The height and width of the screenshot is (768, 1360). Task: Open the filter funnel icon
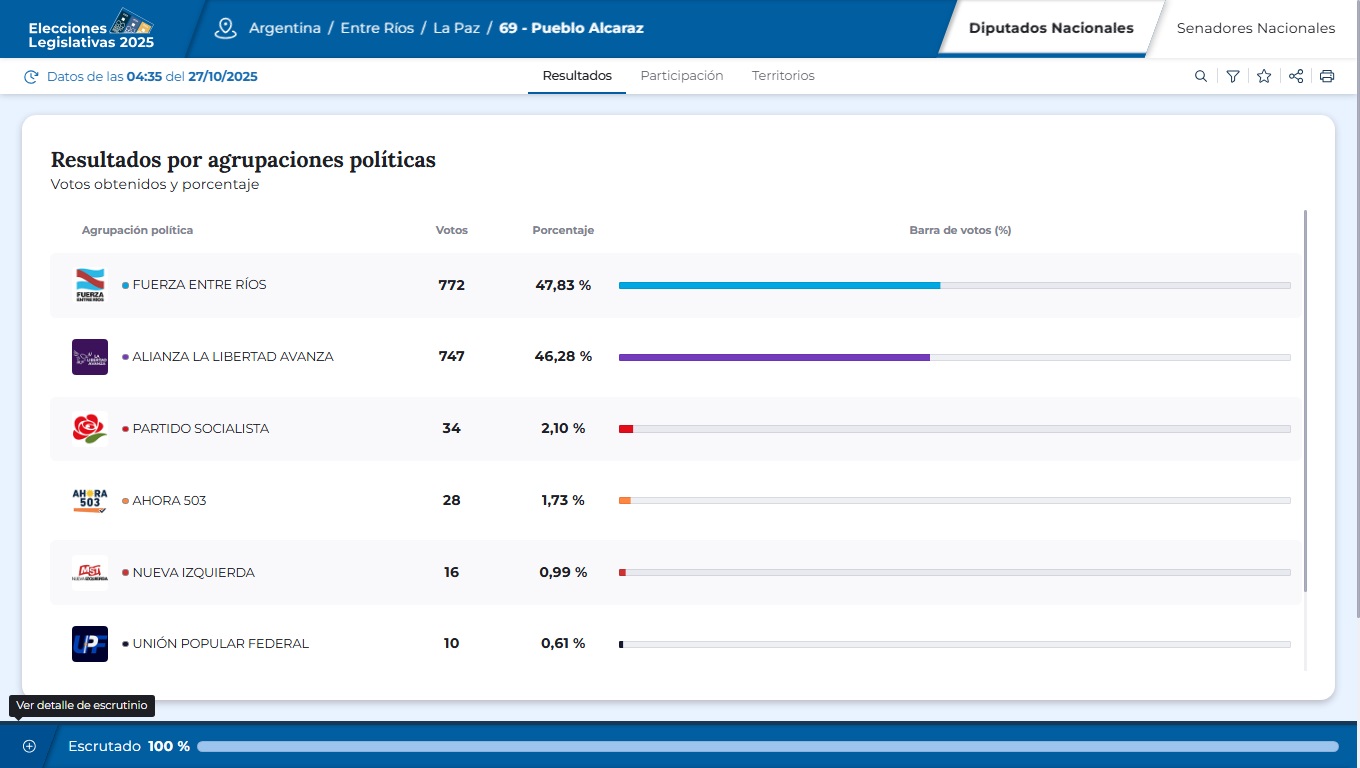coord(1233,76)
